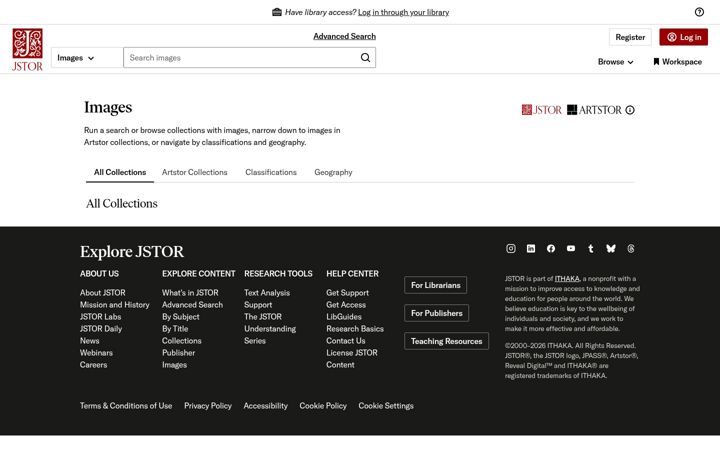Open JSTOR's Instagram page icon
Viewport: 720px width, 450px height.
pyautogui.click(x=511, y=248)
